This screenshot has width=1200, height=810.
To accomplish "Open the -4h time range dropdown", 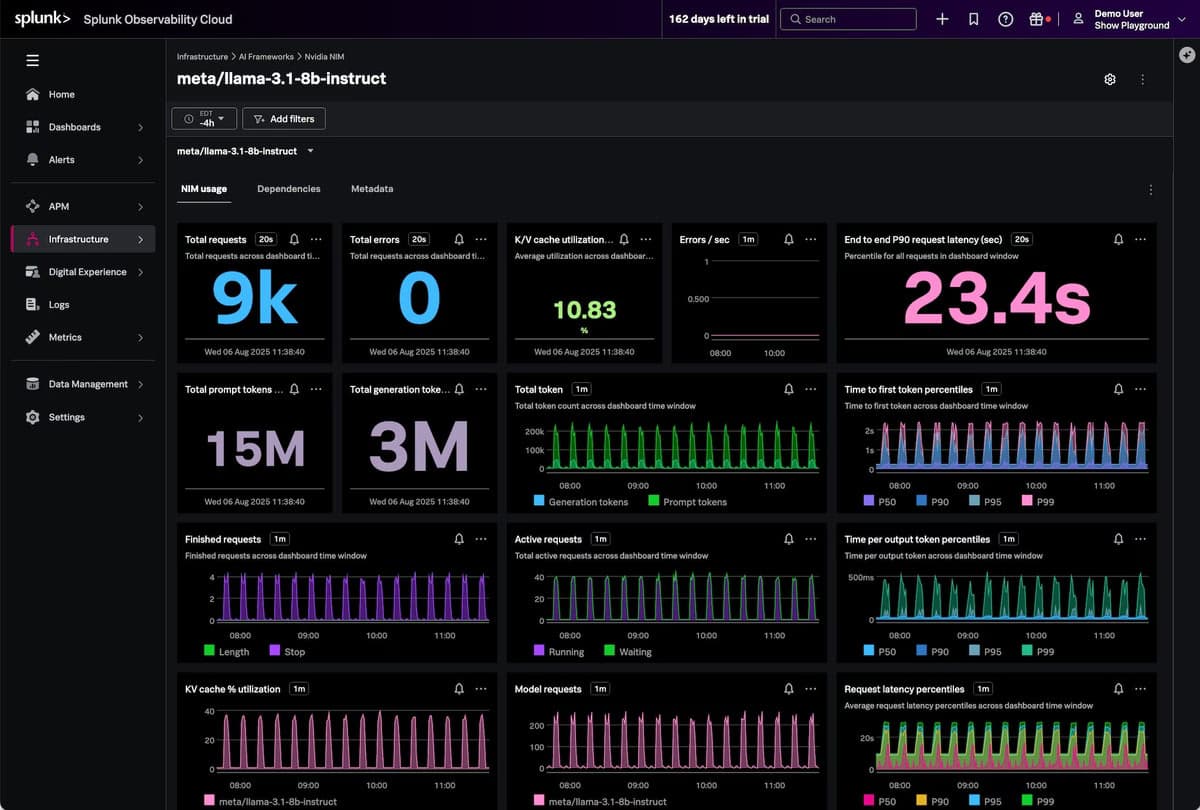I will (x=204, y=118).
